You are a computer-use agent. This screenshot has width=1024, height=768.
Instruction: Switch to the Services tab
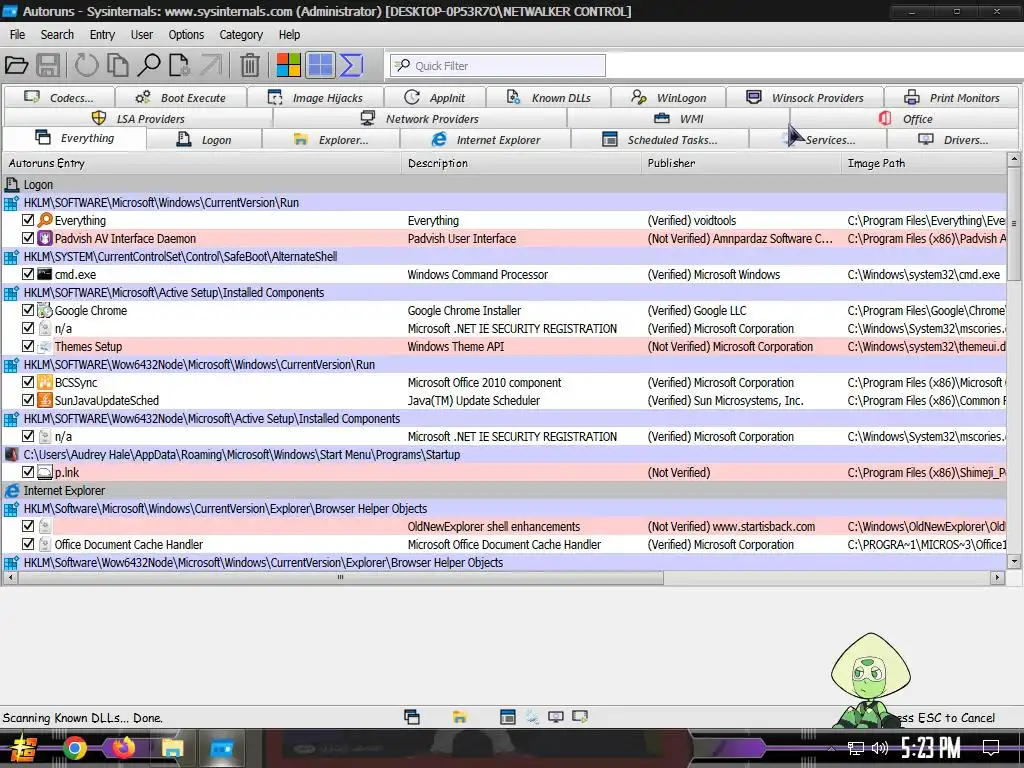818,140
